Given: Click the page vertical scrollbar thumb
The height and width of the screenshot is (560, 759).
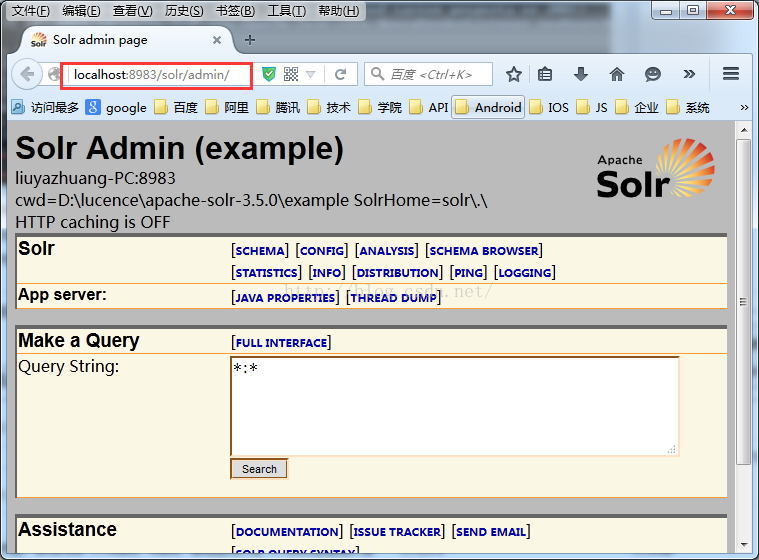Looking at the screenshot, I should [743, 302].
